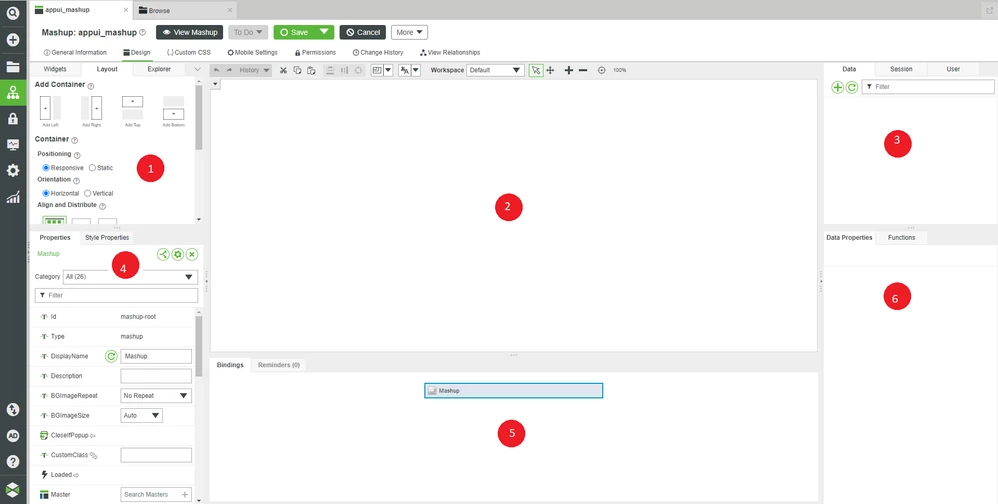Select the Modeling hierarchy sidebar icon
This screenshot has height=504, width=998.
13,93
